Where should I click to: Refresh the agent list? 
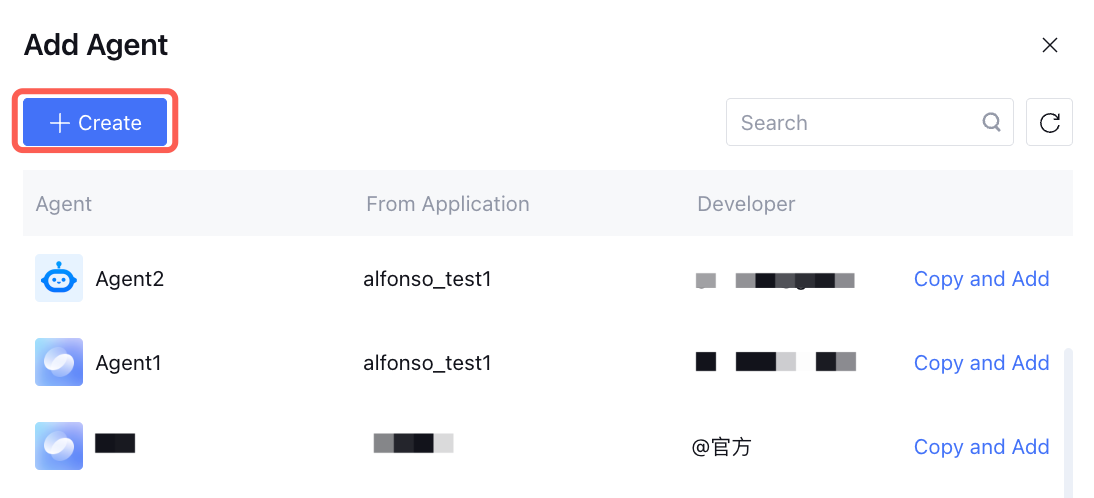1049,123
